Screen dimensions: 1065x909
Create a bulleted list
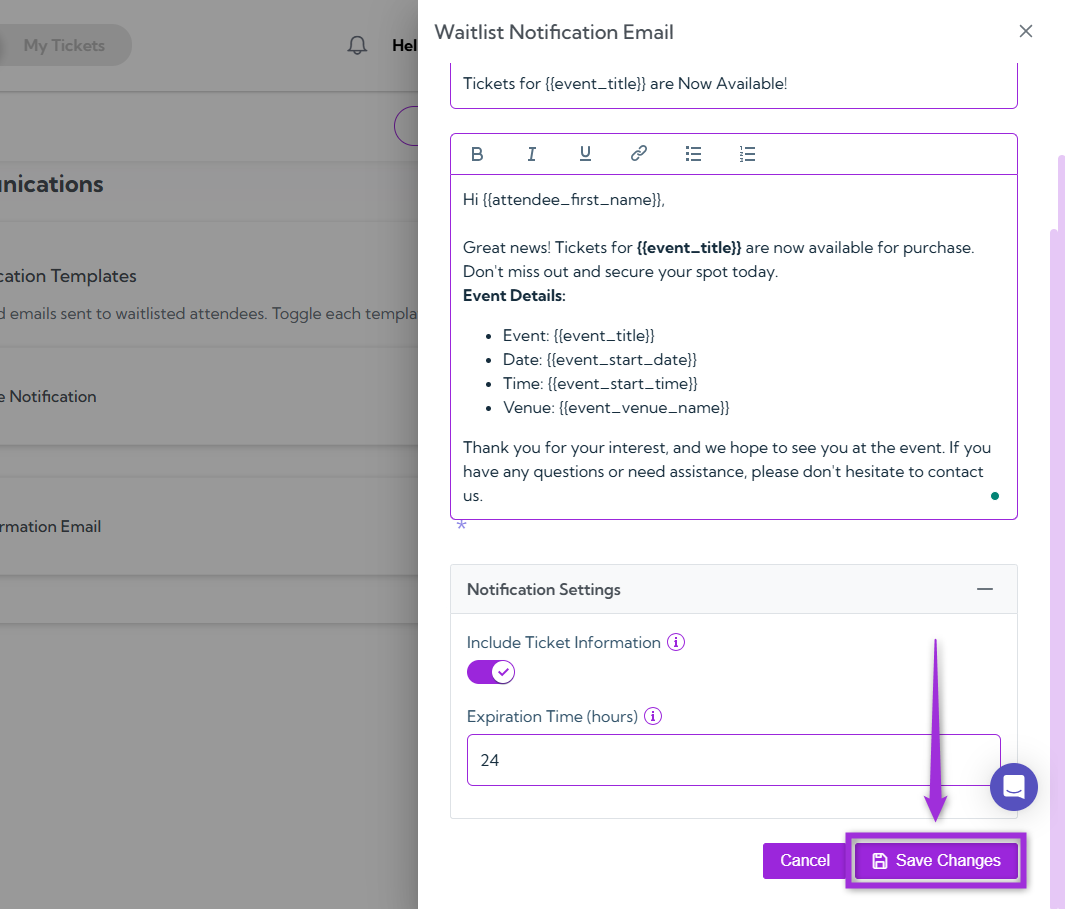693,153
